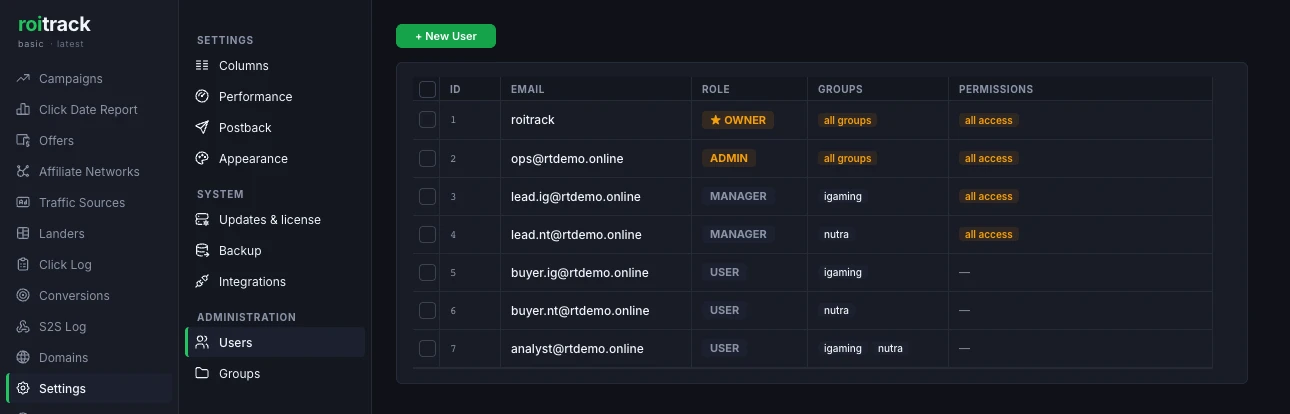Select the ops@rtdemo.online row checkbox
Viewport: 1290px width, 414px height.
click(x=427, y=158)
